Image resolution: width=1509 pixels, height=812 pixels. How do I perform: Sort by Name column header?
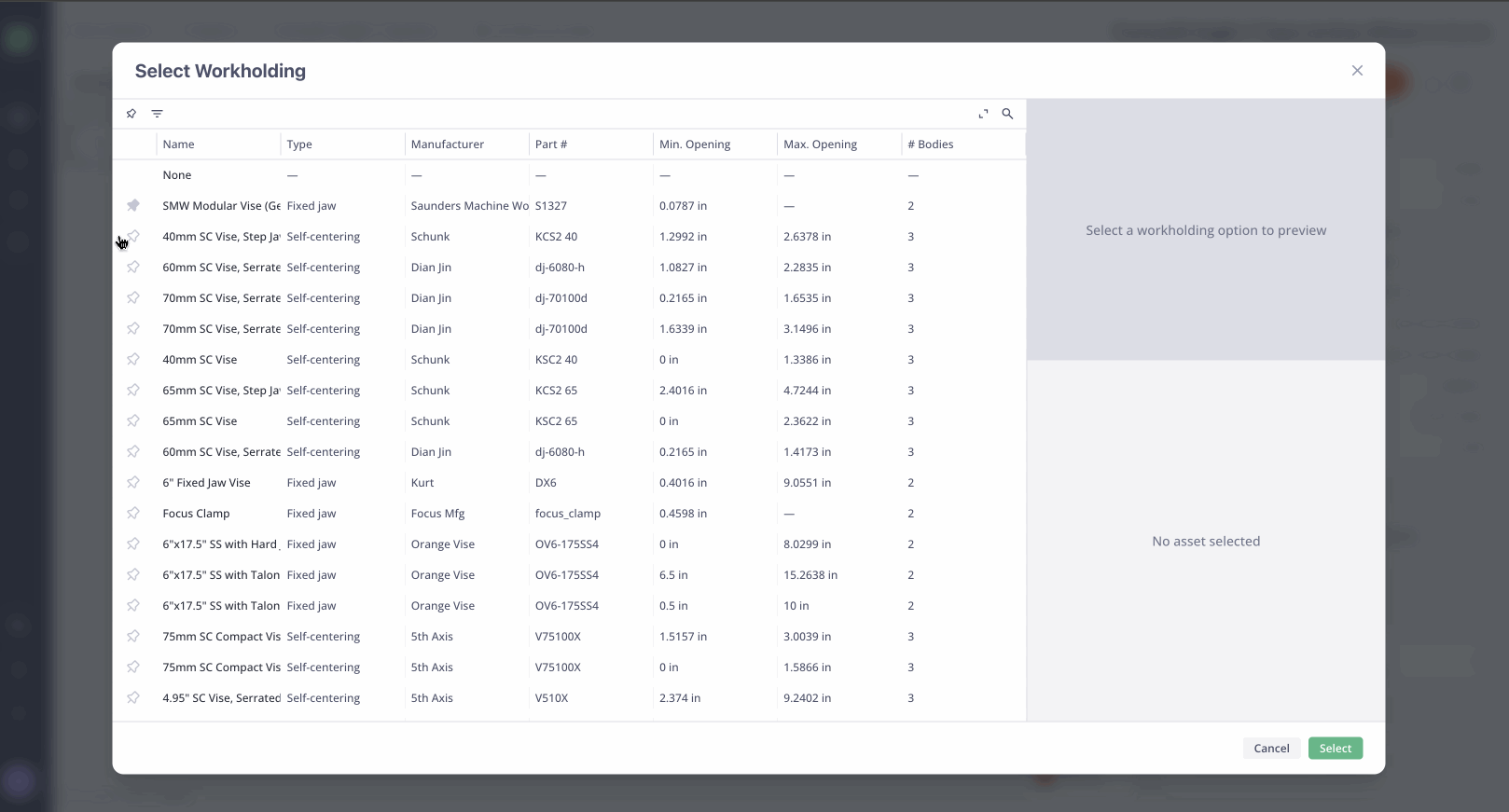(x=179, y=145)
